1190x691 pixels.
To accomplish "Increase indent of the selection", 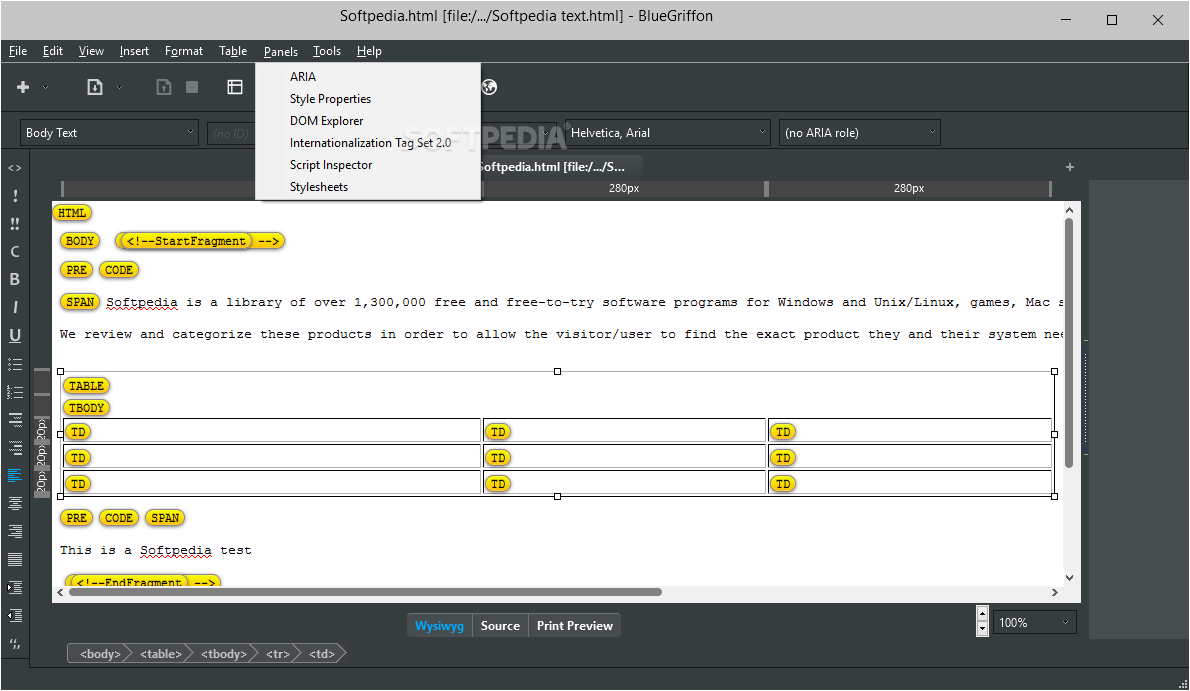I will tap(14, 588).
